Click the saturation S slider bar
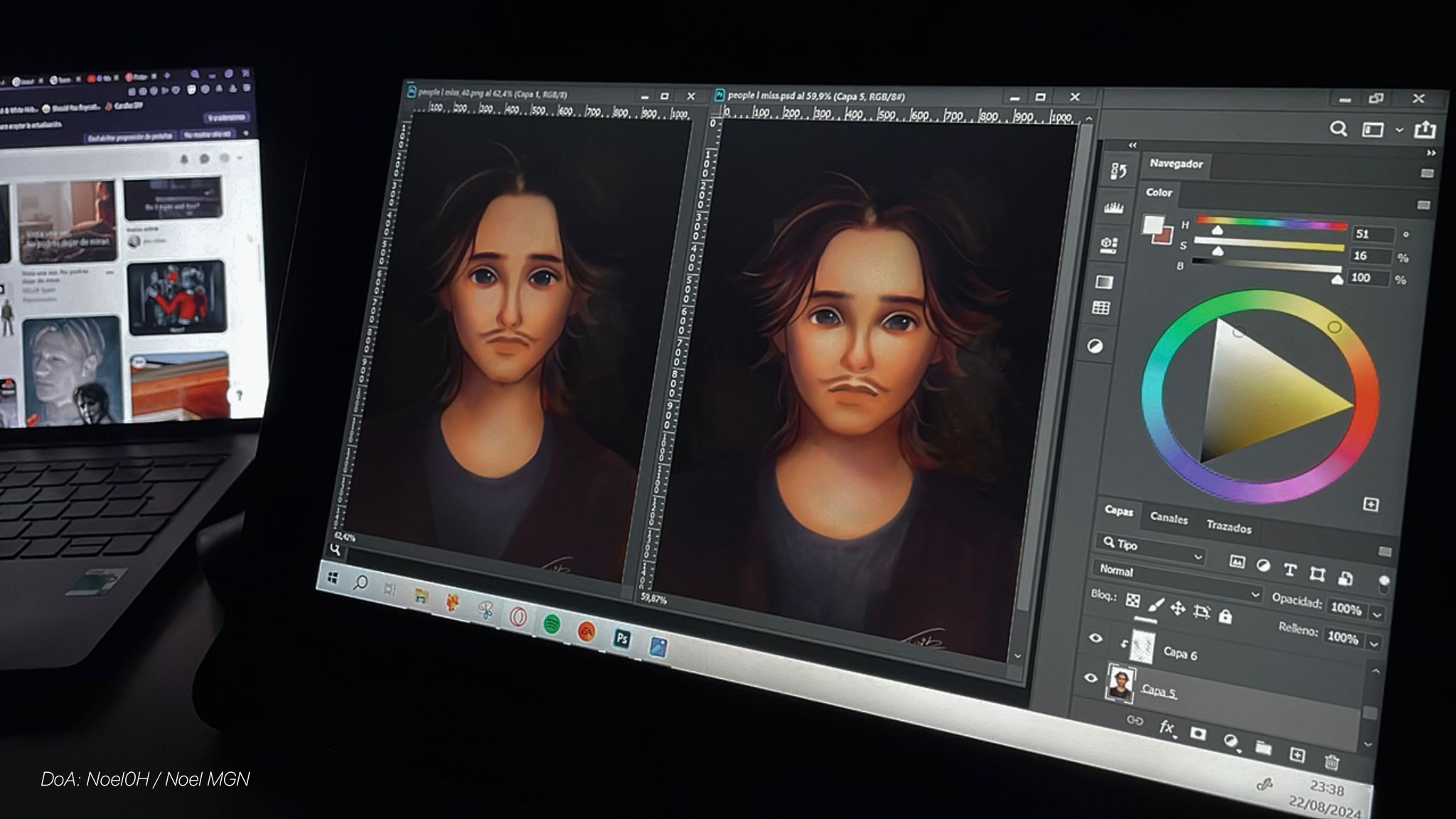This screenshot has height=819, width=1456. [1268, 245]
